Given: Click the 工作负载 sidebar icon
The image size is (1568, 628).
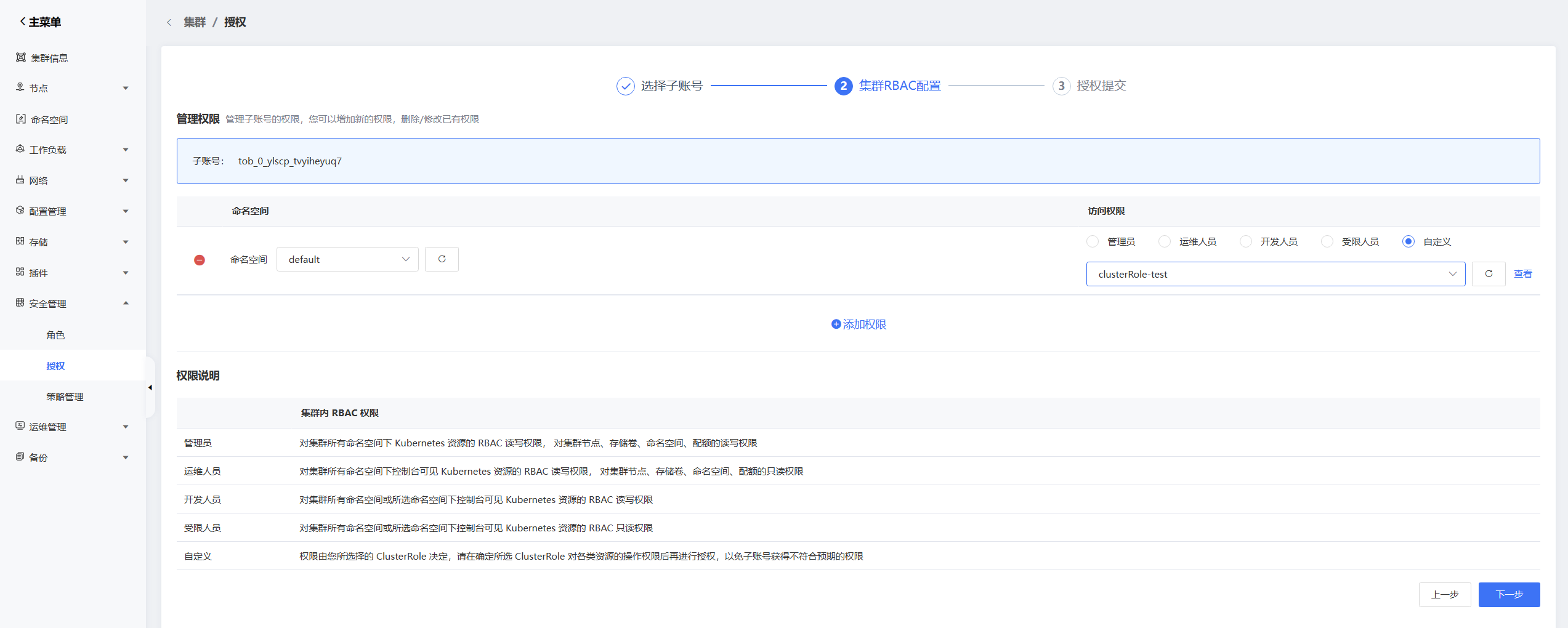Looking at the screenshot, I should 20,149.
